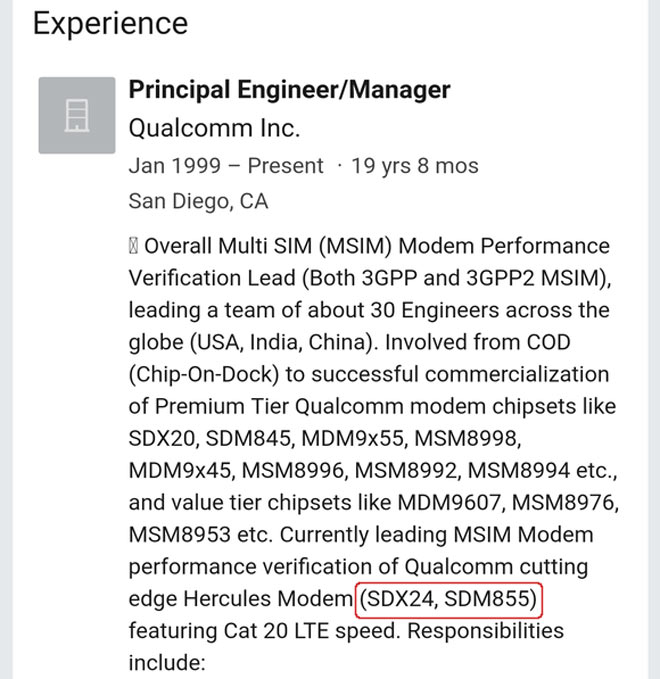Click the Jan 1999 – Present date range
The image size is (660, 679).
(226, 166)
